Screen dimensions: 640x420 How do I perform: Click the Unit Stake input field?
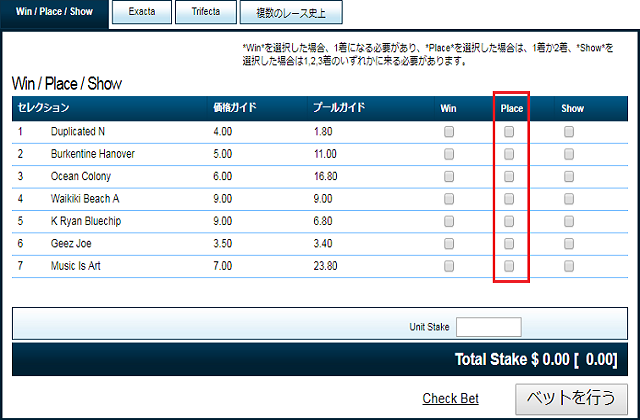click(488, 327)
